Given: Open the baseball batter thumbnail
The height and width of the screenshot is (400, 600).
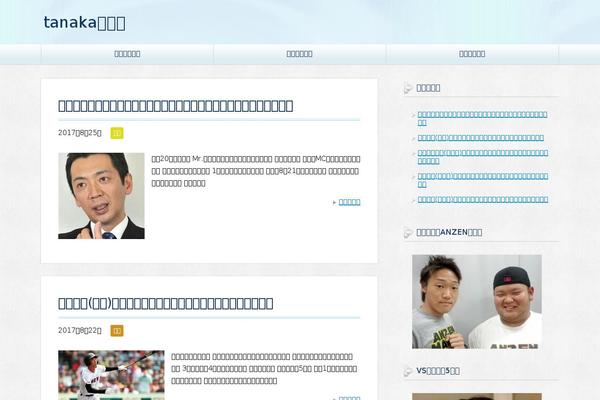Looking at the screenshot, I should 111,375.
